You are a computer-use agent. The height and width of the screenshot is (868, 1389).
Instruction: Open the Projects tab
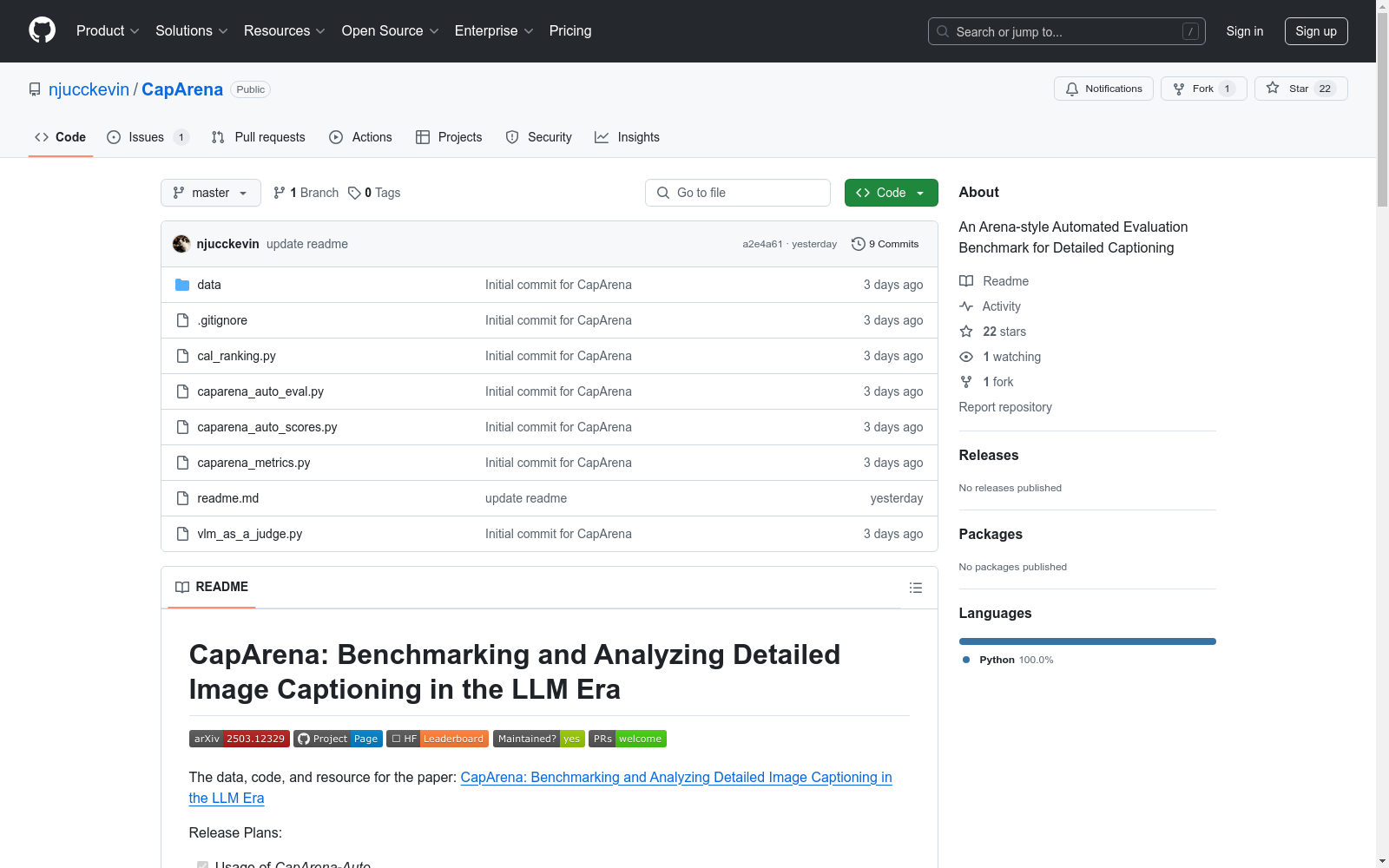point(449,137)
